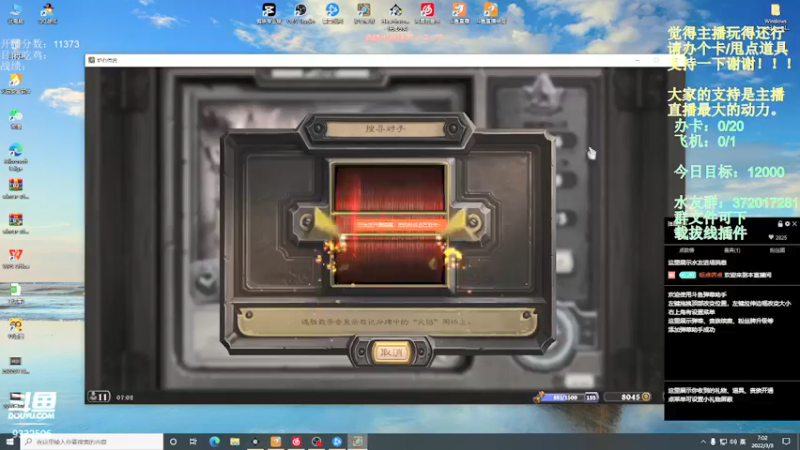The image size is (800, 450).
Task: Click the heart popularity counter 2825
Action: [778, 237]
